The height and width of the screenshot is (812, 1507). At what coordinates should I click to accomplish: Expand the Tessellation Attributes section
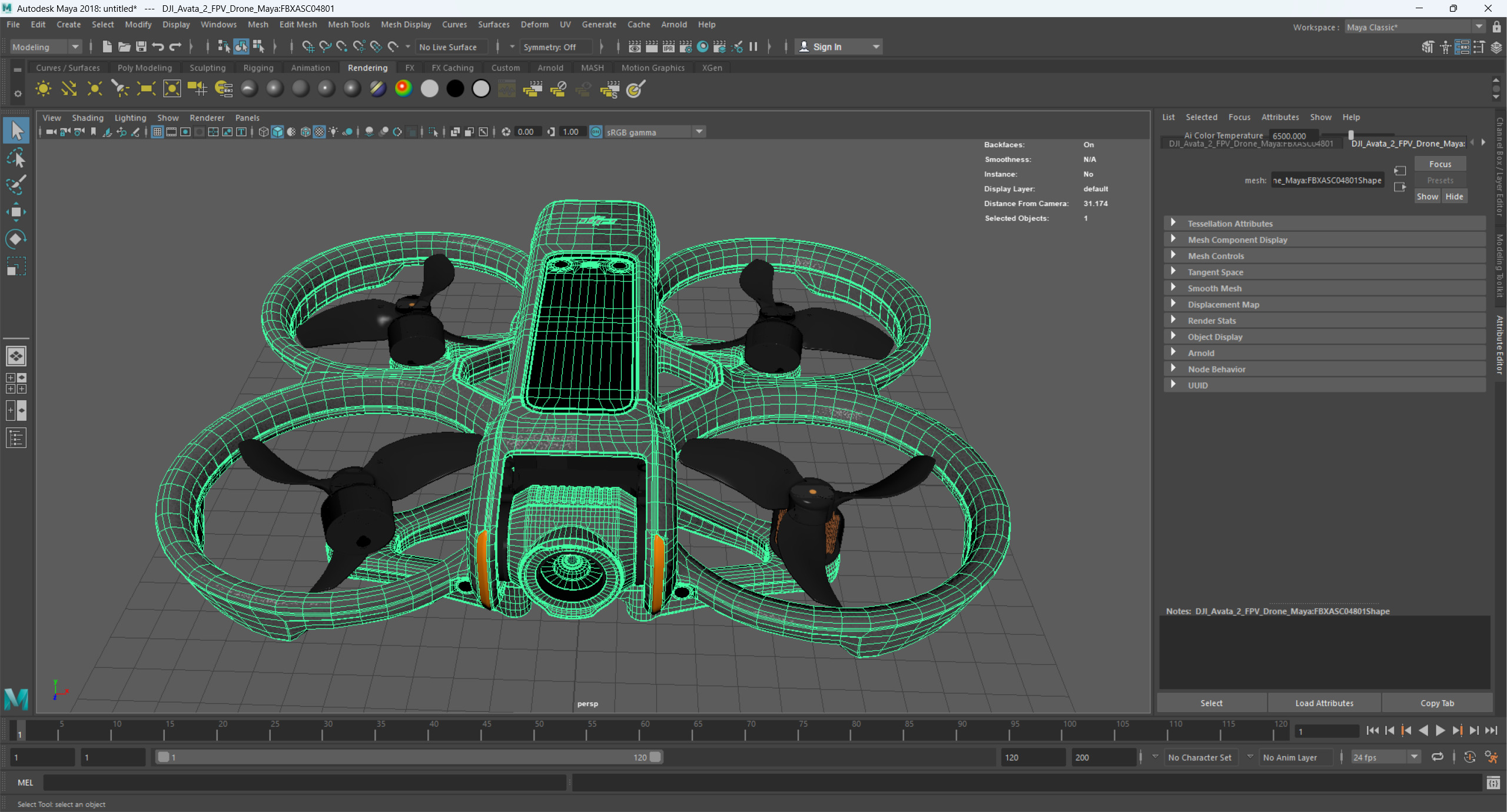pos(1324,224)
